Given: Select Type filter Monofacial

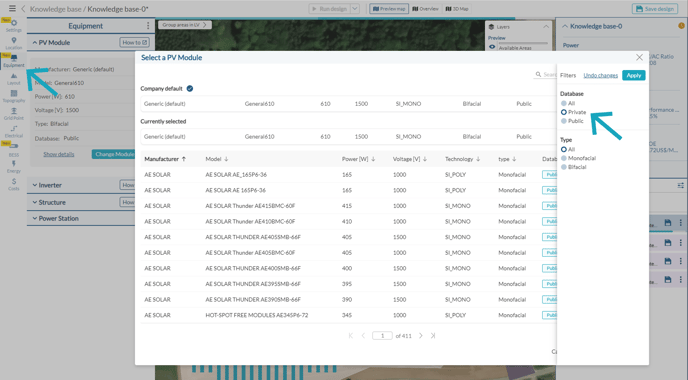Looking at the screenshot, I should pyautogui.click(x=564, y=158).
